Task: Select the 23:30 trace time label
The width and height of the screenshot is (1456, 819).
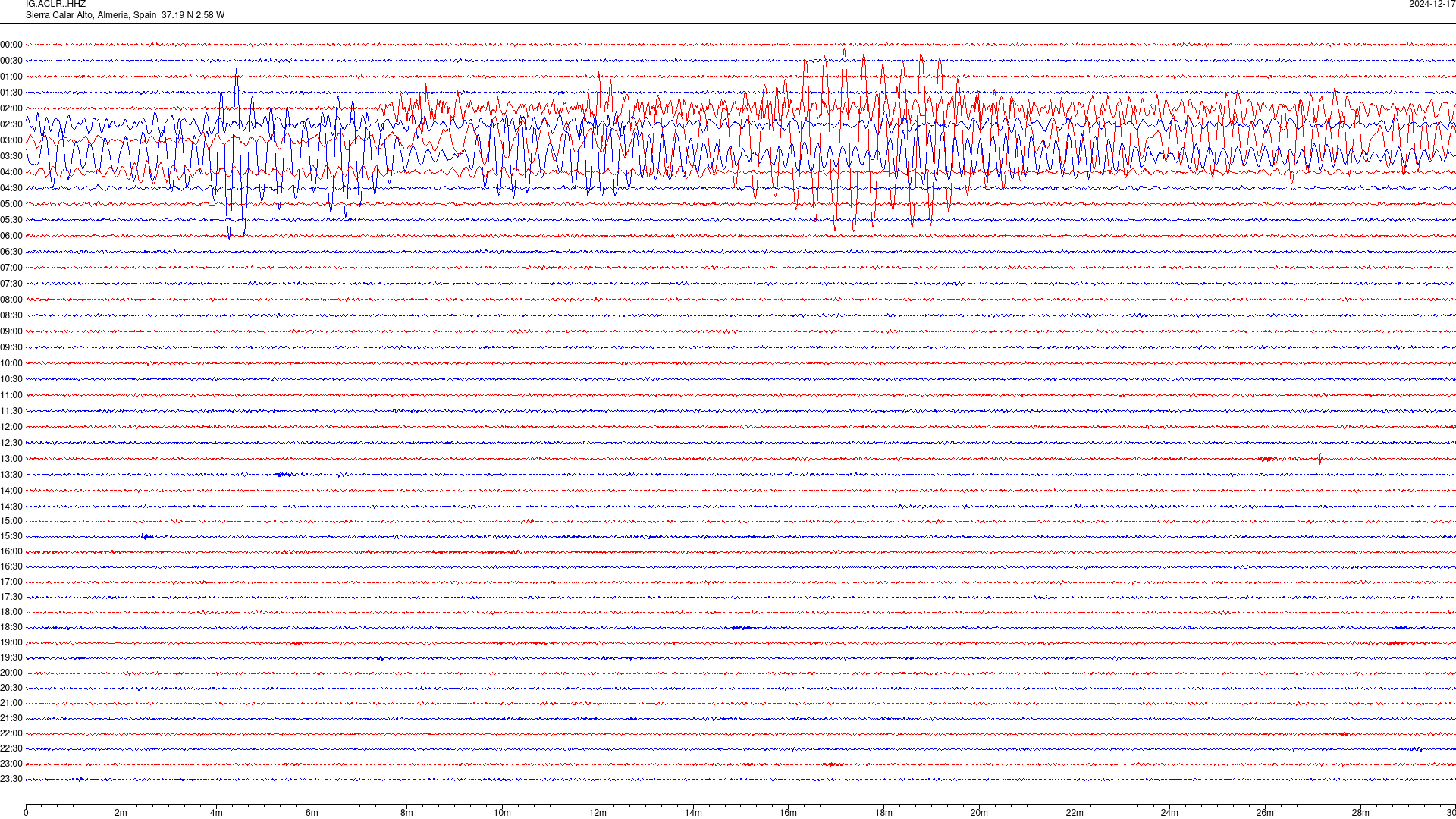Action: coord(11,779)
